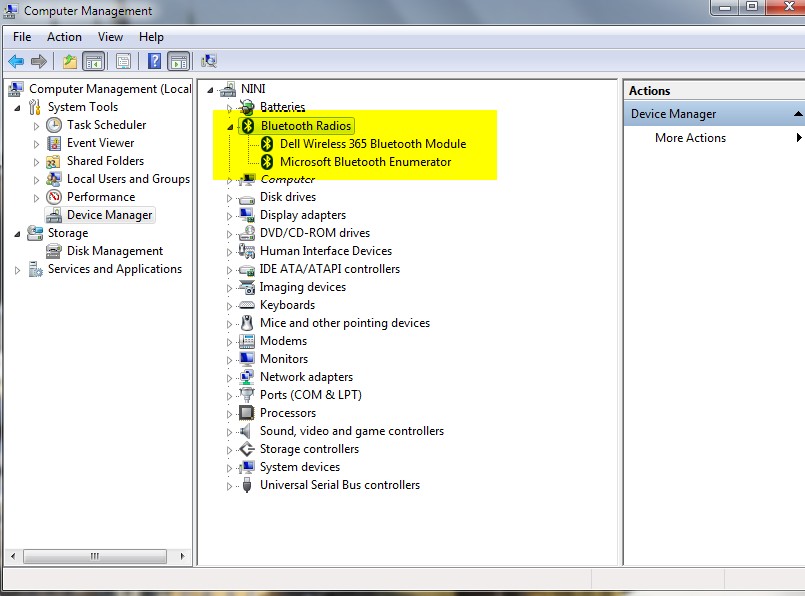Click the Network adapters icon
The width and height of the screenshot is (805, 596).
[246, 377]
